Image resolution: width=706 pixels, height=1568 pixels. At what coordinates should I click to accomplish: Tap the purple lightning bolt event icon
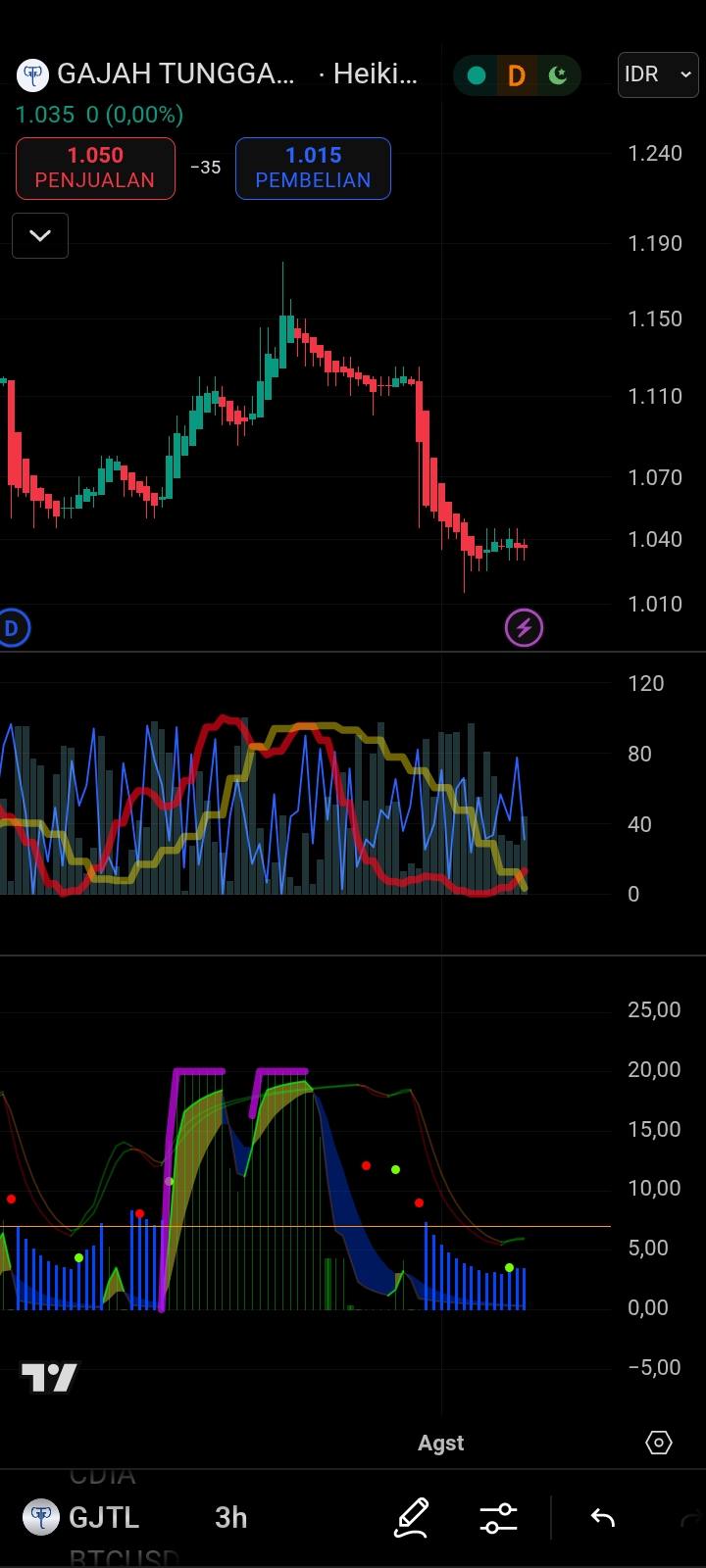pos(524,628)
